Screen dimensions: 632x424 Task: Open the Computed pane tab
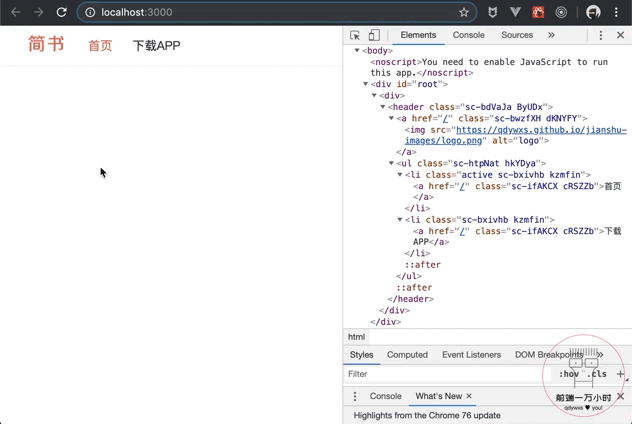[x=407, y=355]
